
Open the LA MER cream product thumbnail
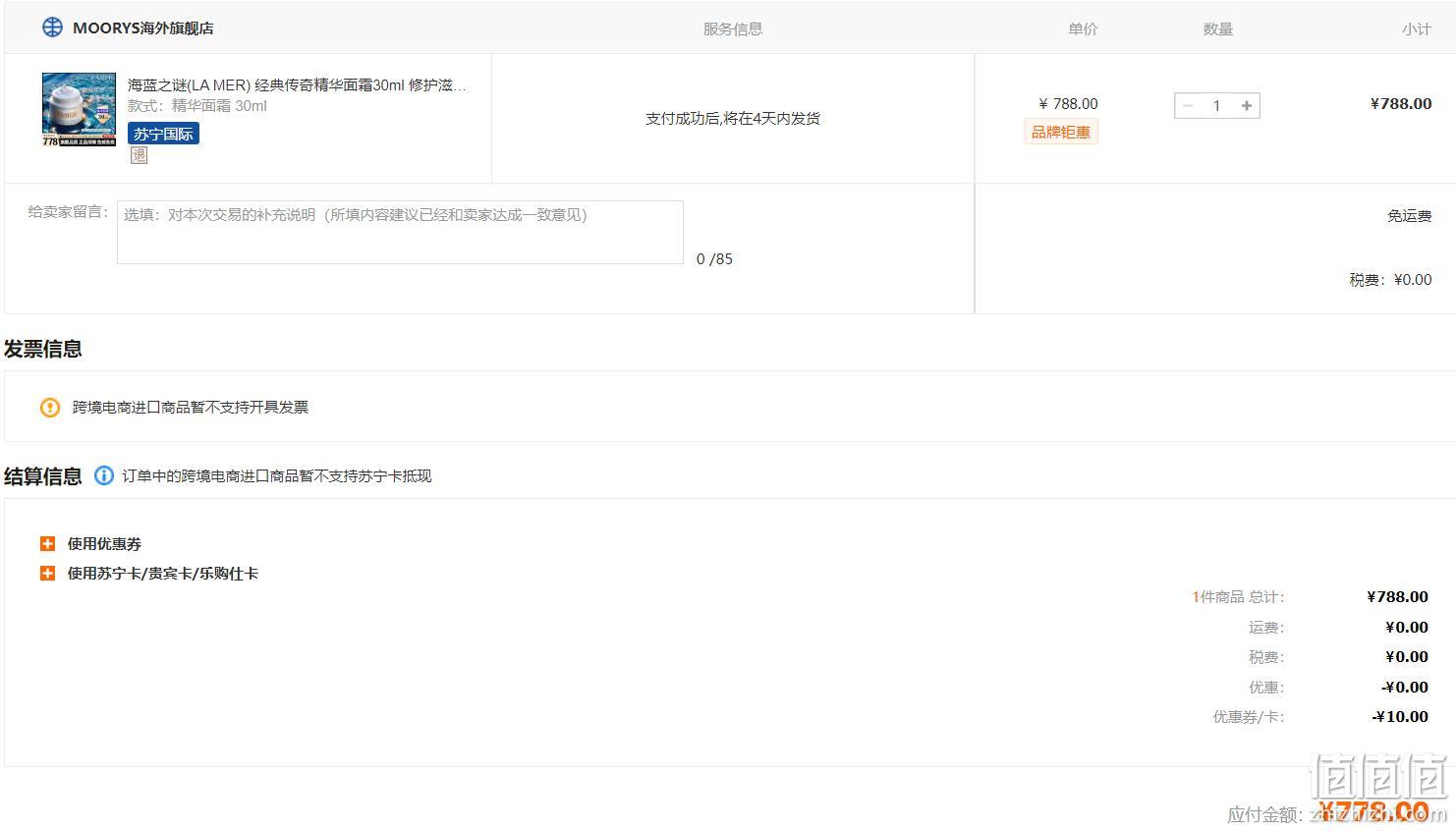coord(79,110)
